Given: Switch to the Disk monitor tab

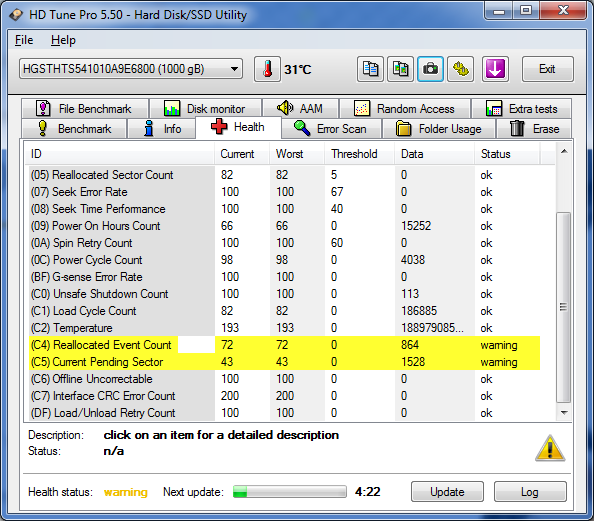Looking at the screenshot, I should (205, 109).
